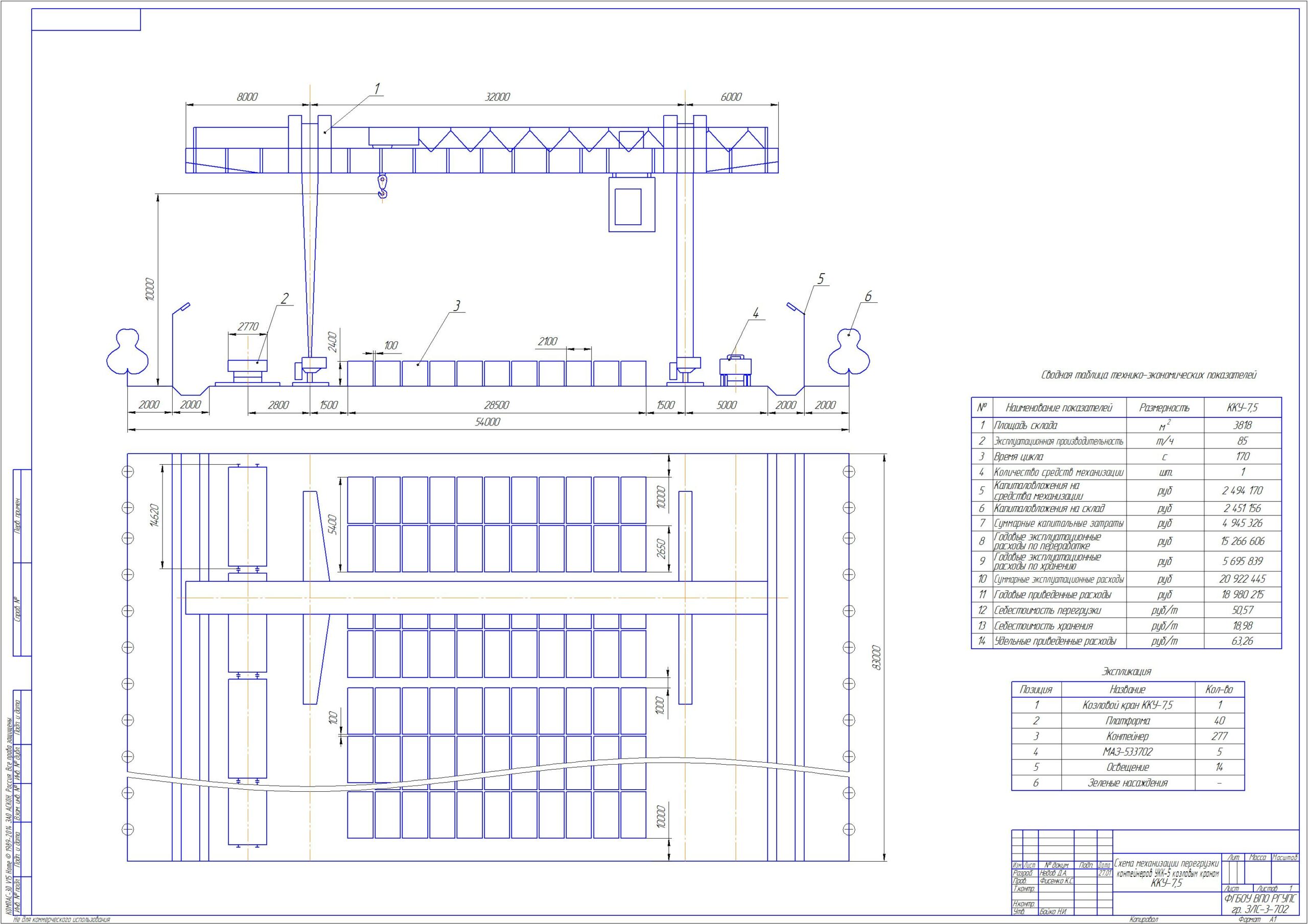This screenshot has width=1308, height=924.
Task: Click callout number 5 for the lamp post
Action: (x=821, y=278)
